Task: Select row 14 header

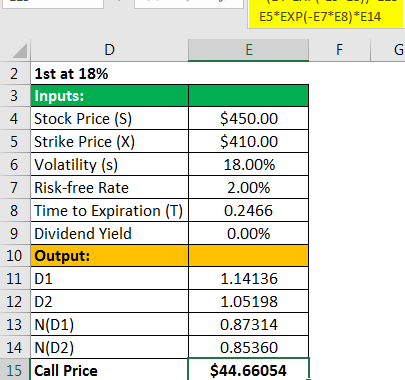Action: pos(15,347)
